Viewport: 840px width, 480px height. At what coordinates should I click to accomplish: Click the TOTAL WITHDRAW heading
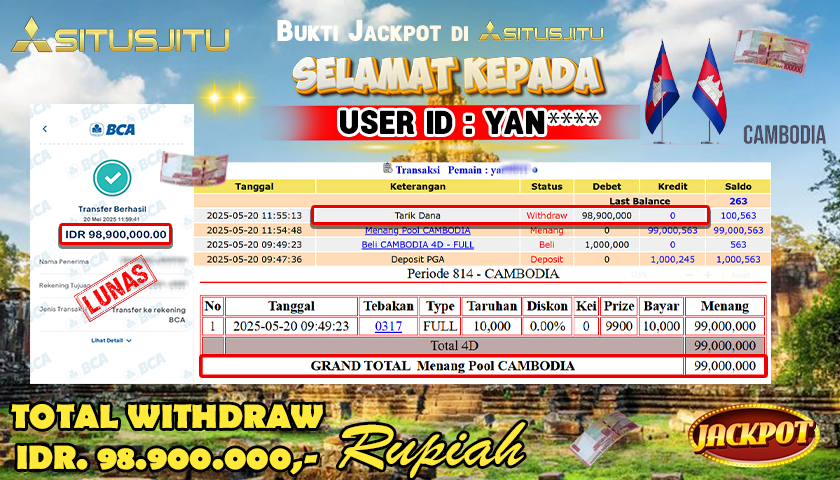pyautogui.click(x=168, y=418)
